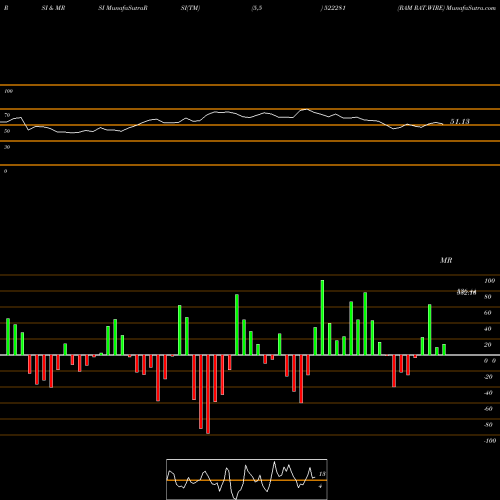Image resolution: width=500 pixels, height=500 pixels.
Task: Click the MR axis label 40
Action: [488, 329]
